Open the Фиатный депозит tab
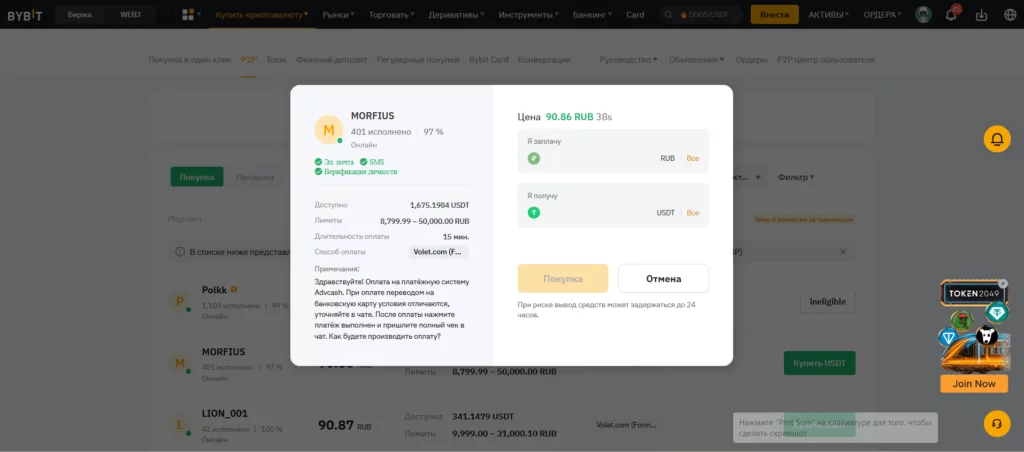 [x=331, y=59]
